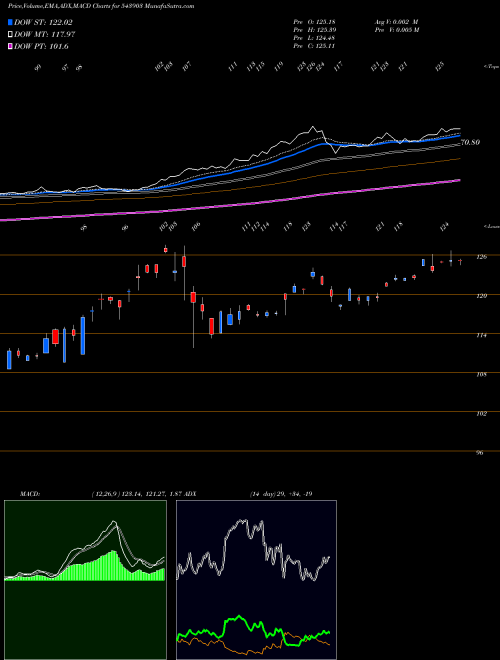Click the magenta DOW PT legend swatch
The height and width of the screenshot is (660, 500).
click(10, 46)
